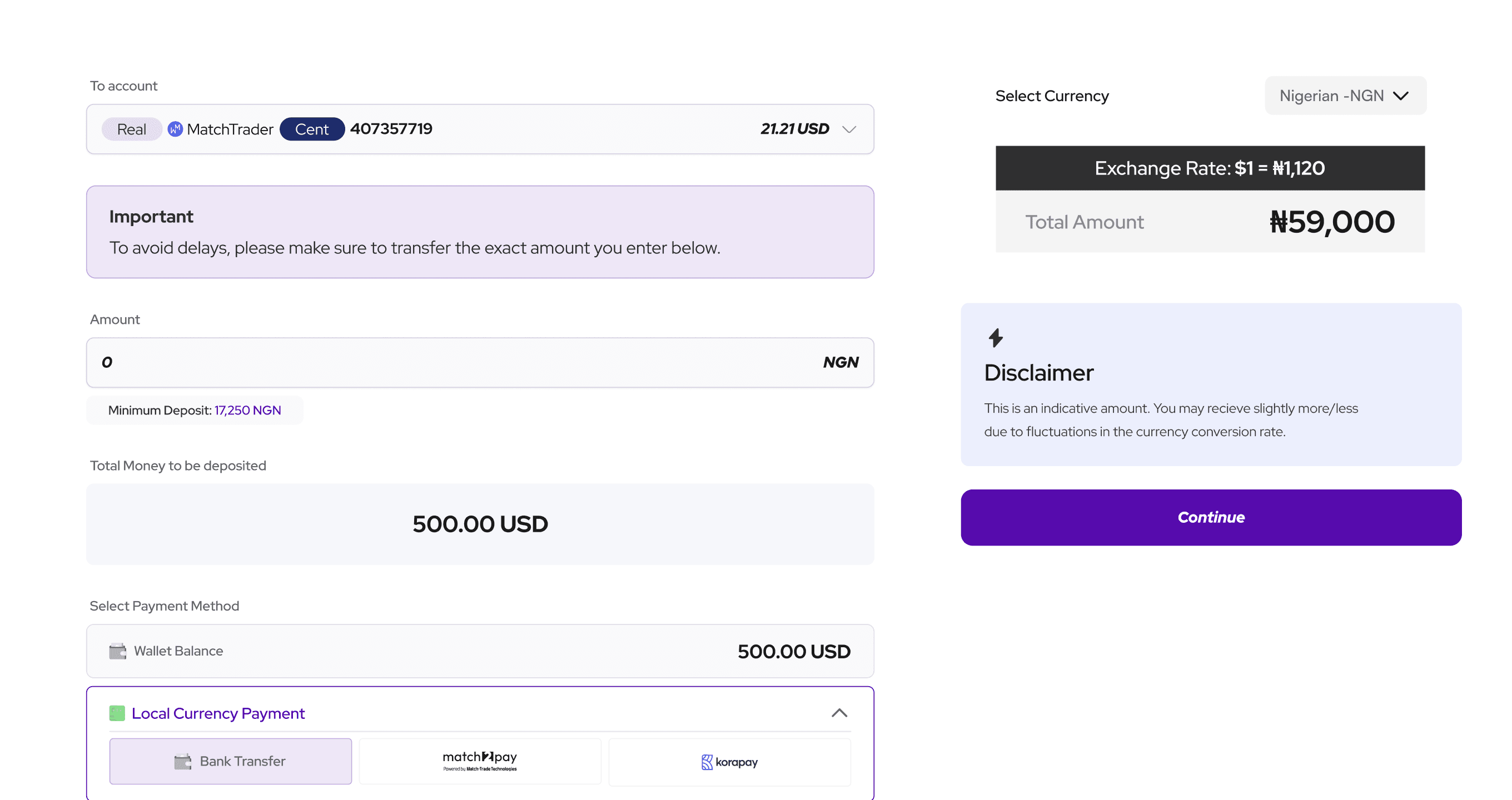Select the korapay logo option
Image resolution: width=1512 pixels, height=800 pixels.
[x=729, y=762]
